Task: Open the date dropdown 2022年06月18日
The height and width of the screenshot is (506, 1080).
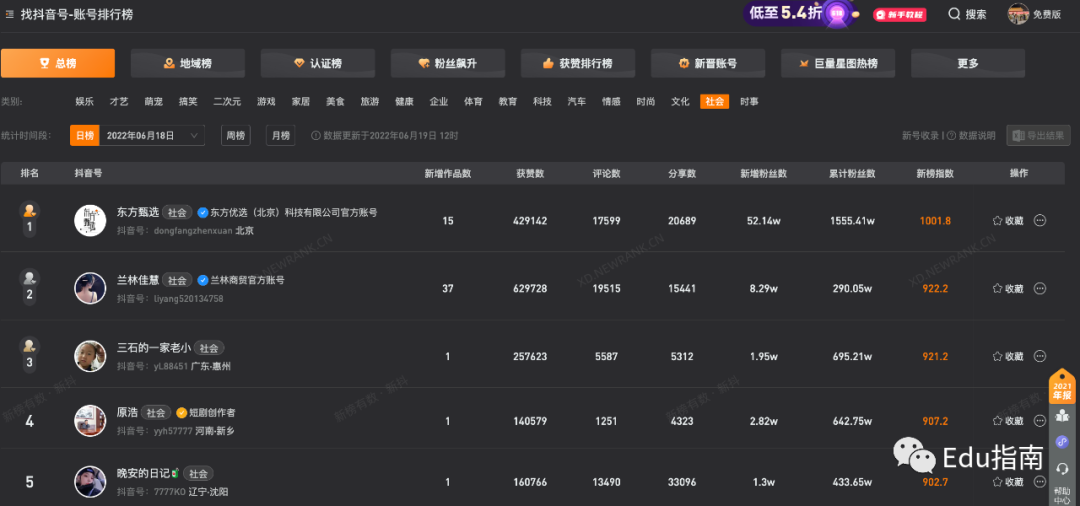Action: tap(152, 136)
